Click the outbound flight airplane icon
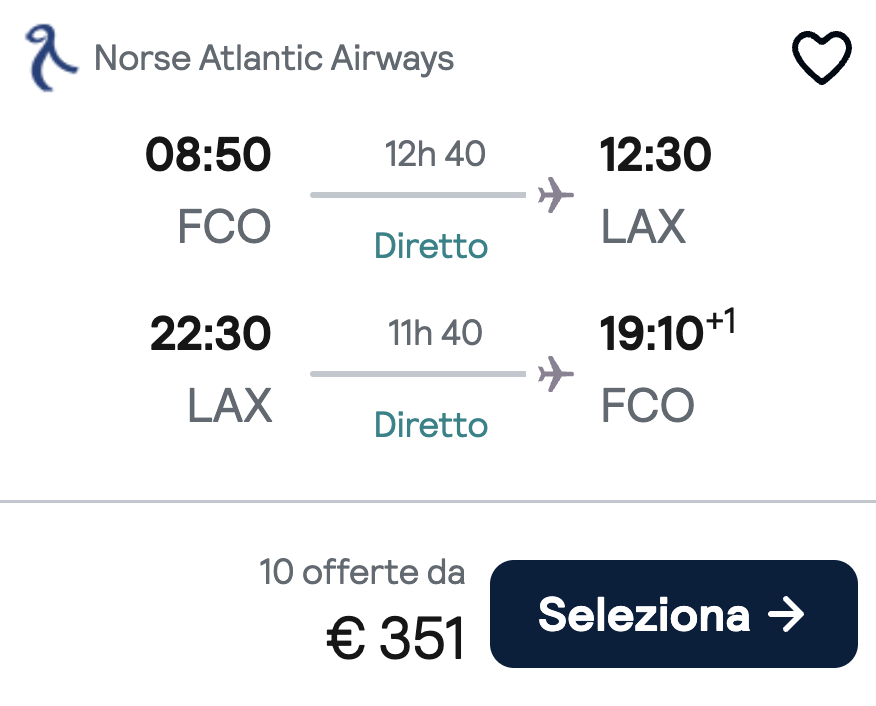Viewport: 876px width, 706px height. click(555, 195)
